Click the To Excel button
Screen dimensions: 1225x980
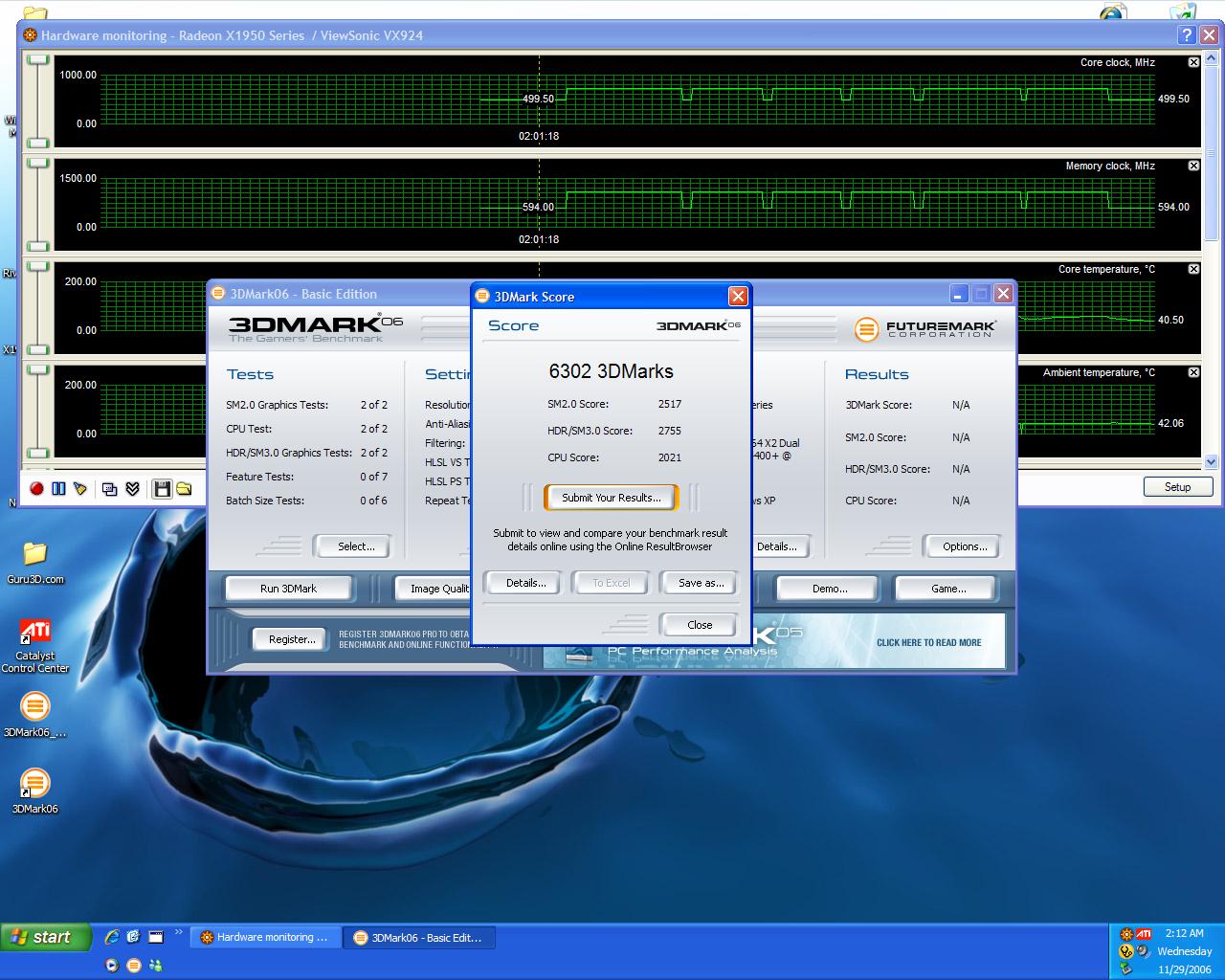(612, 583)
